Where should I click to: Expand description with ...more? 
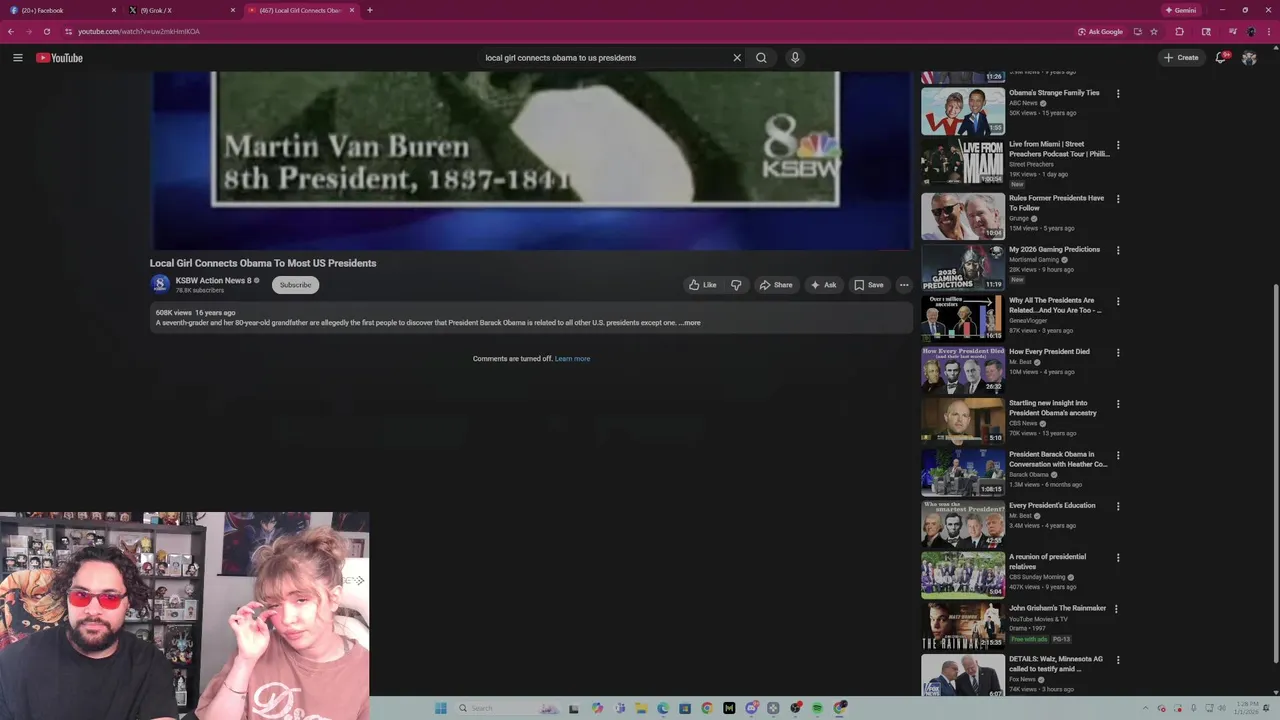(x=689, y=323)
